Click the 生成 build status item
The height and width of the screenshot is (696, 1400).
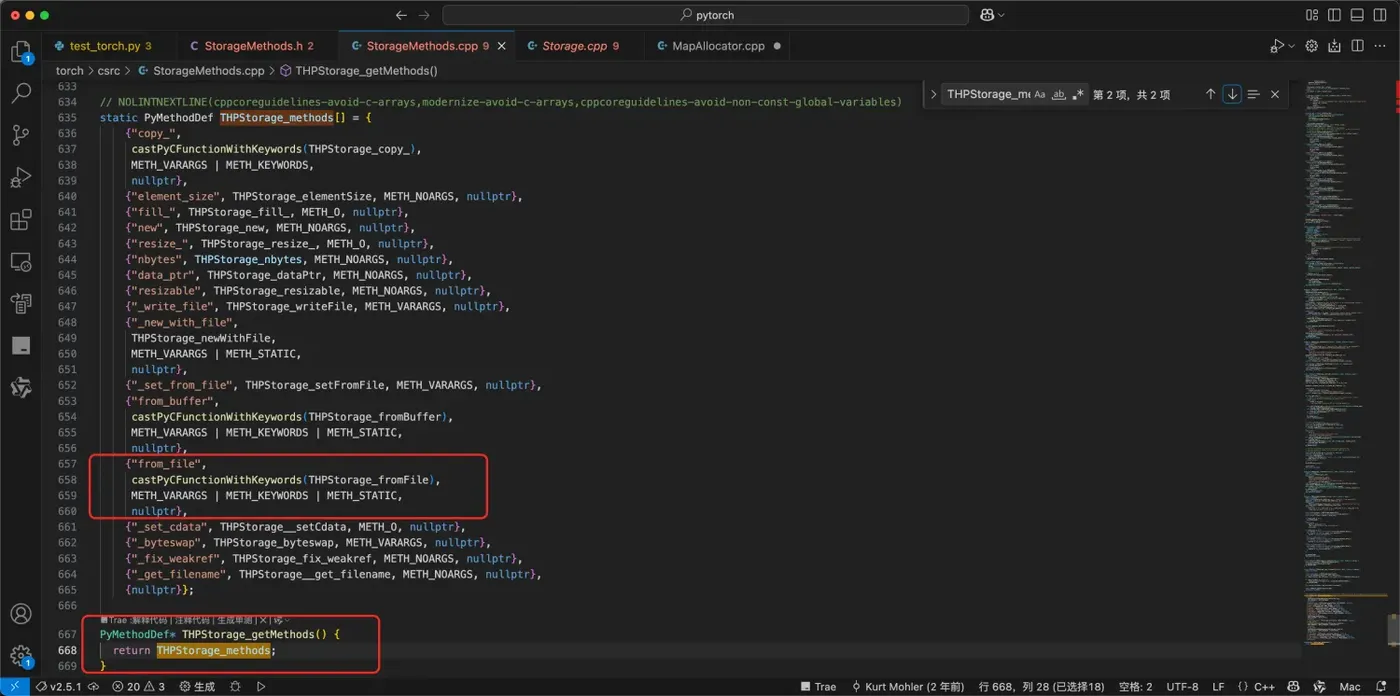point(197,686)
